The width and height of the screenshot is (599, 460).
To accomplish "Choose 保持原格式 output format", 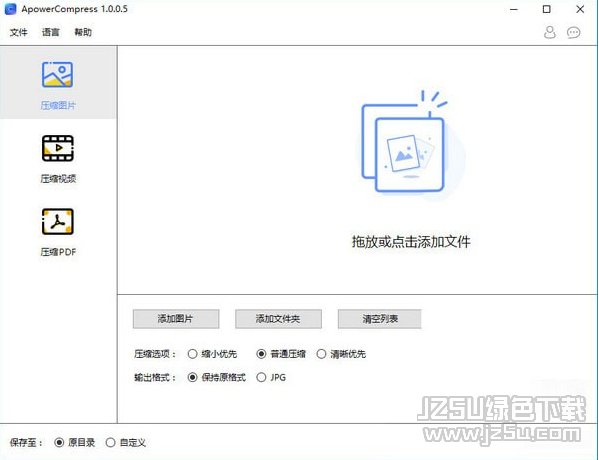I will pyautogui.click(x=217, y=377).
